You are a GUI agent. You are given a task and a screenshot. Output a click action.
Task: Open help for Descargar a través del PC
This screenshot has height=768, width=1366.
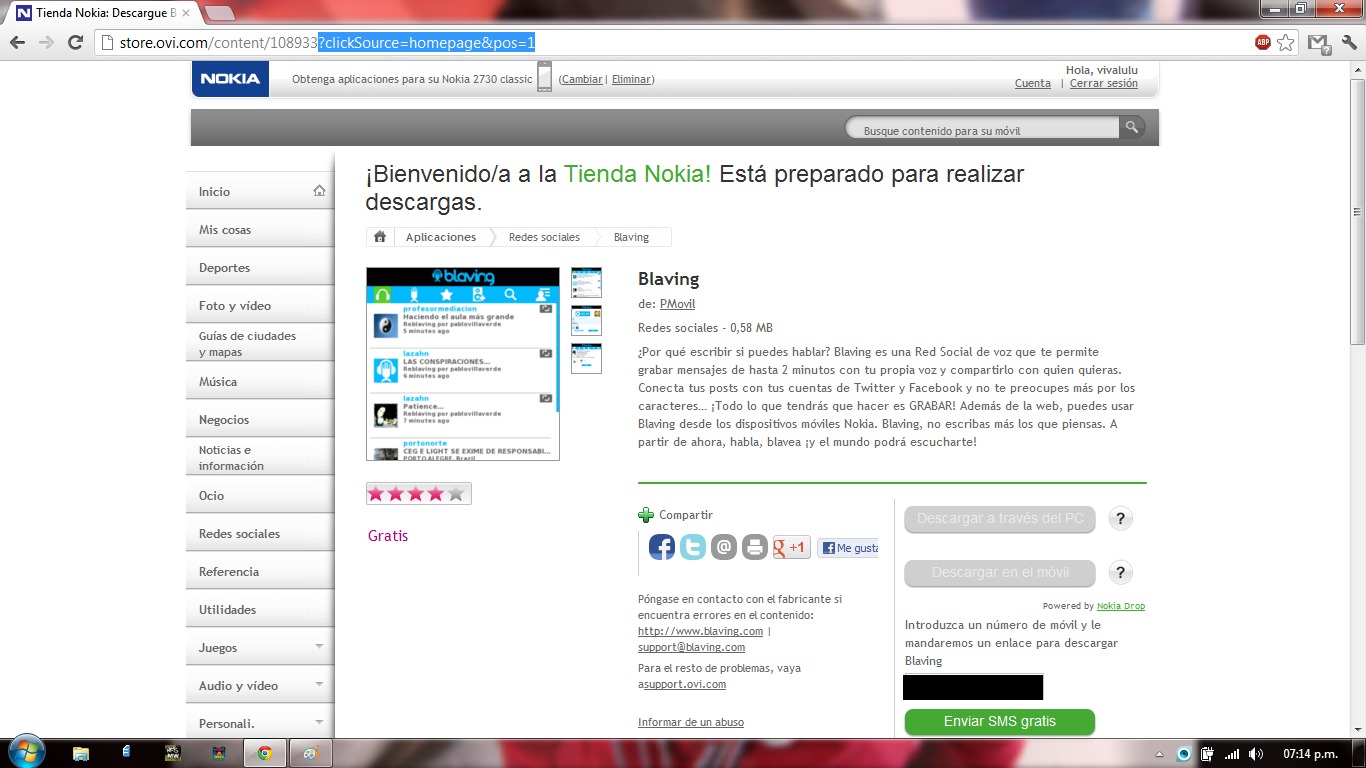click(x=1121, y=519)
